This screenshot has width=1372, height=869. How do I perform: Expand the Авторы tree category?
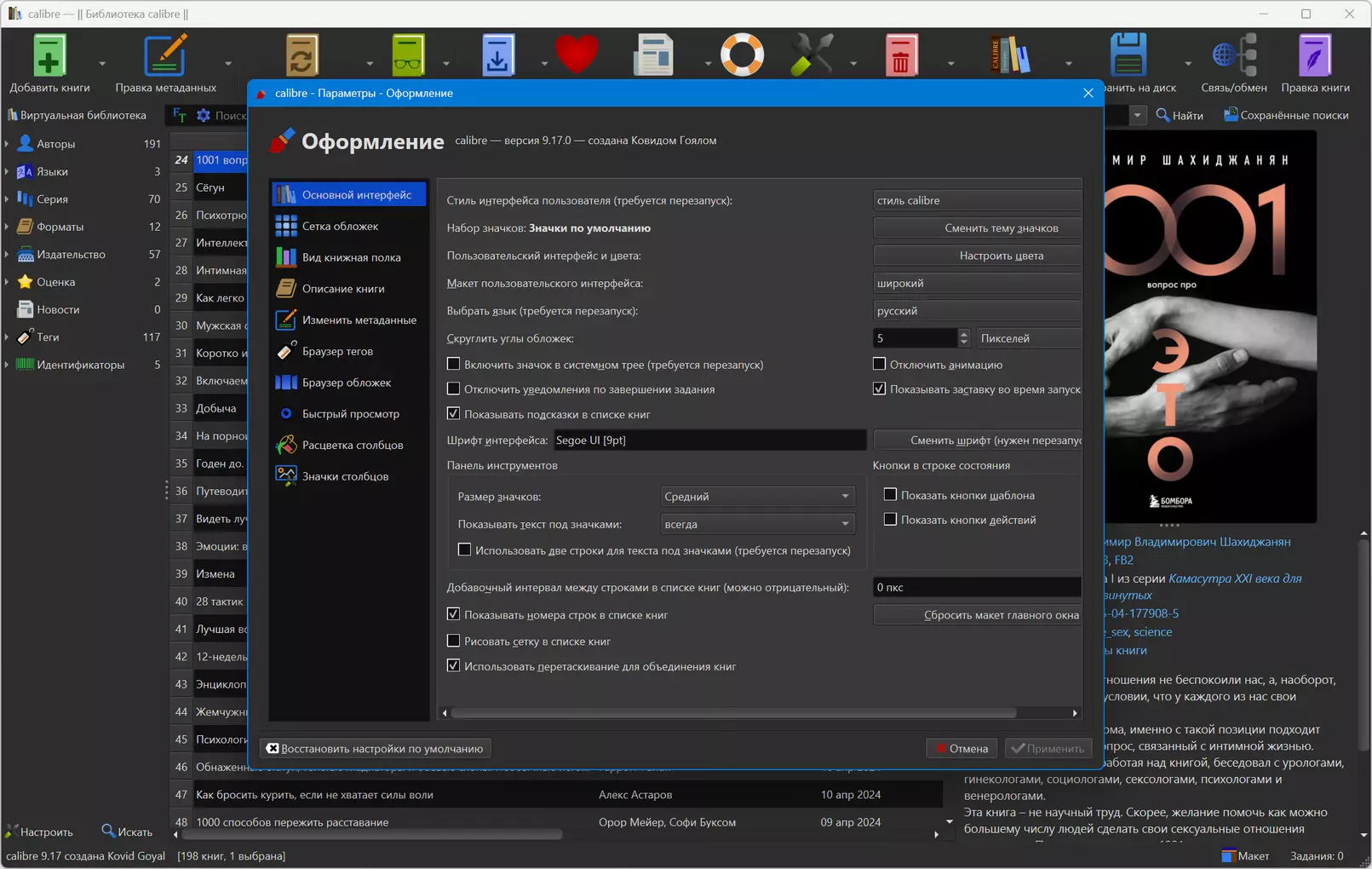[7, 144]
